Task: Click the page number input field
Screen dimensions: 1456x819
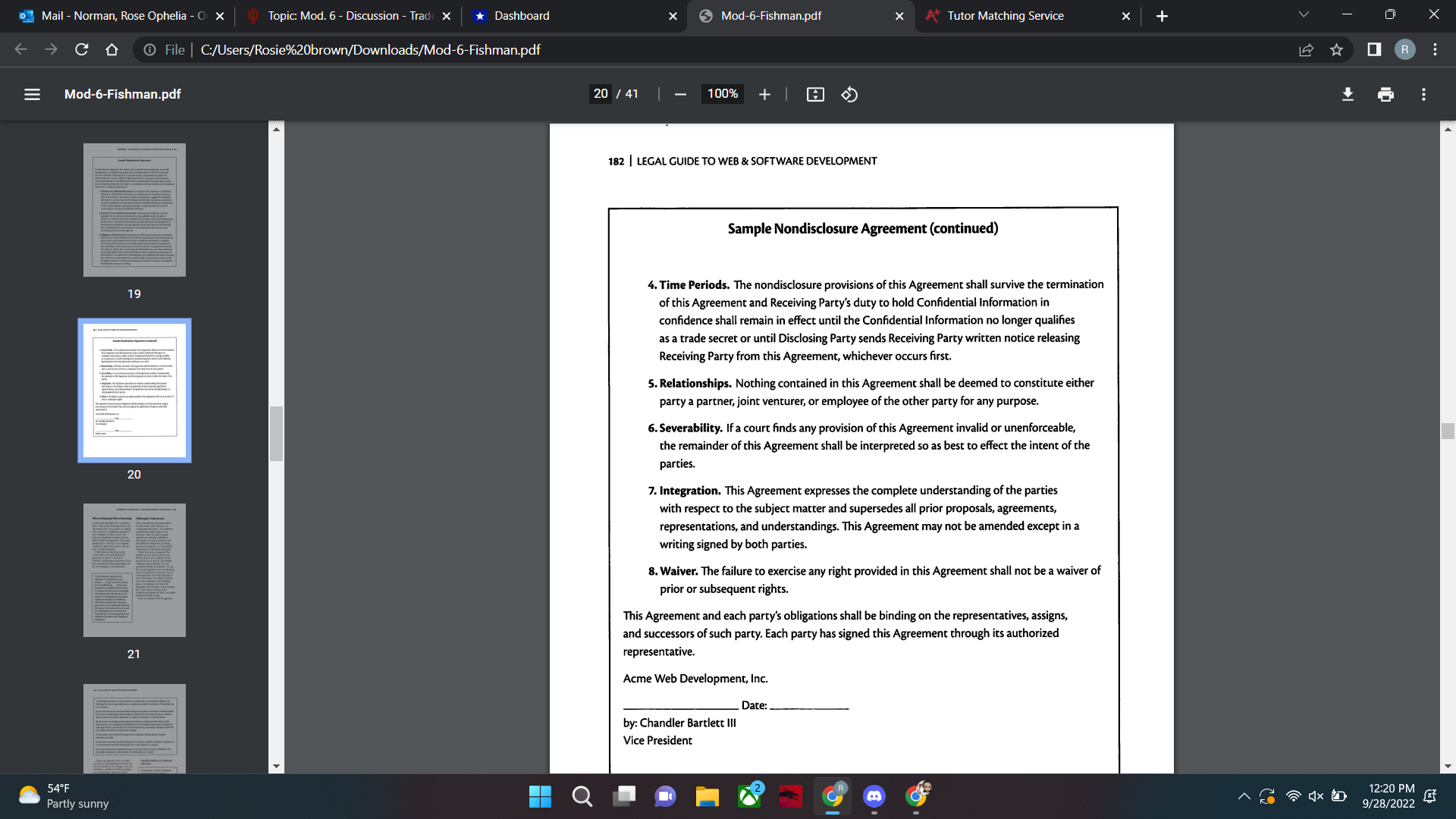Action: [601, 94]
